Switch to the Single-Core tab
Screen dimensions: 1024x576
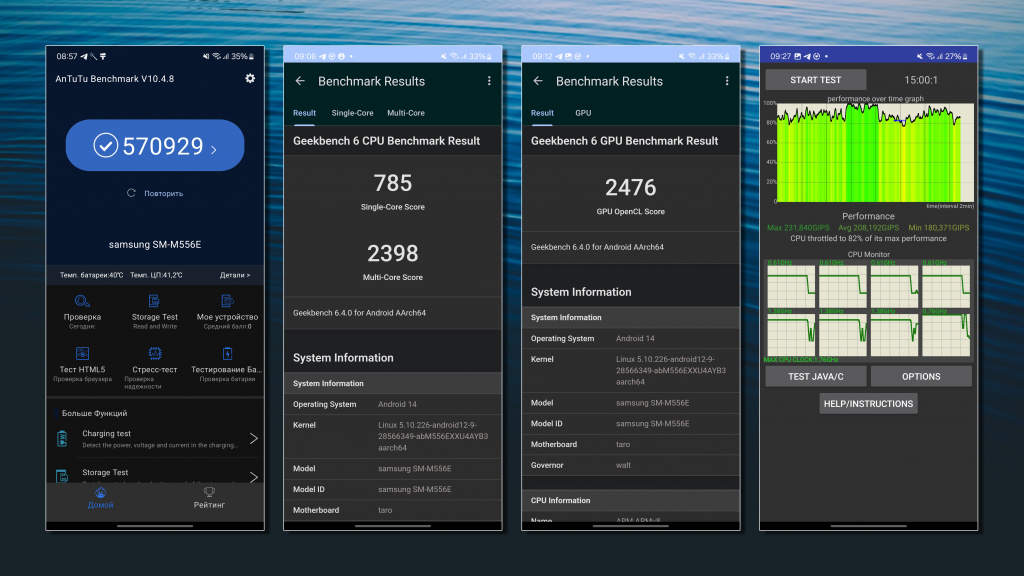[352, 113]
